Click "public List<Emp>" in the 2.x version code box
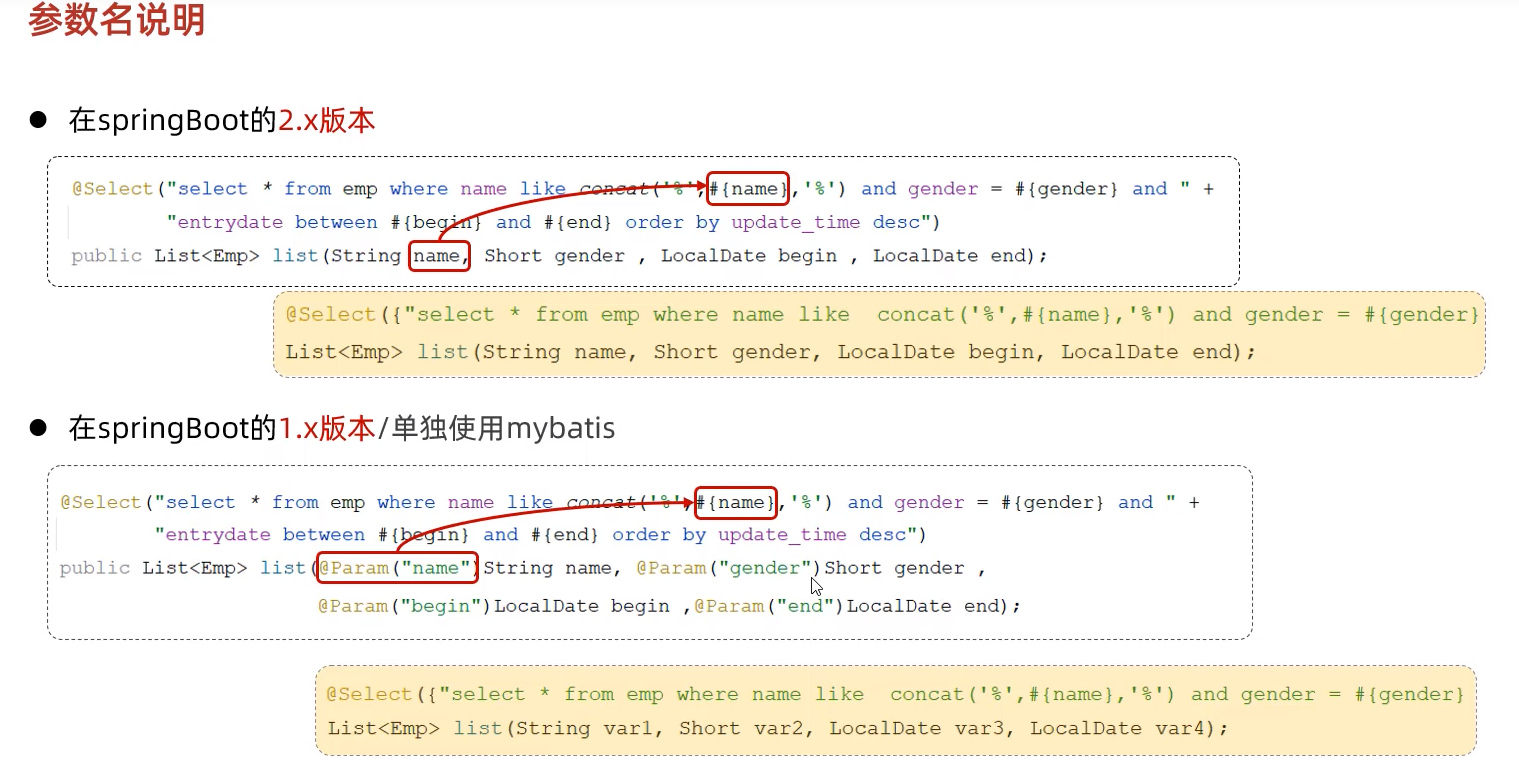The image size is (1519, 766). pyautogui.click(x=165, y=256)
